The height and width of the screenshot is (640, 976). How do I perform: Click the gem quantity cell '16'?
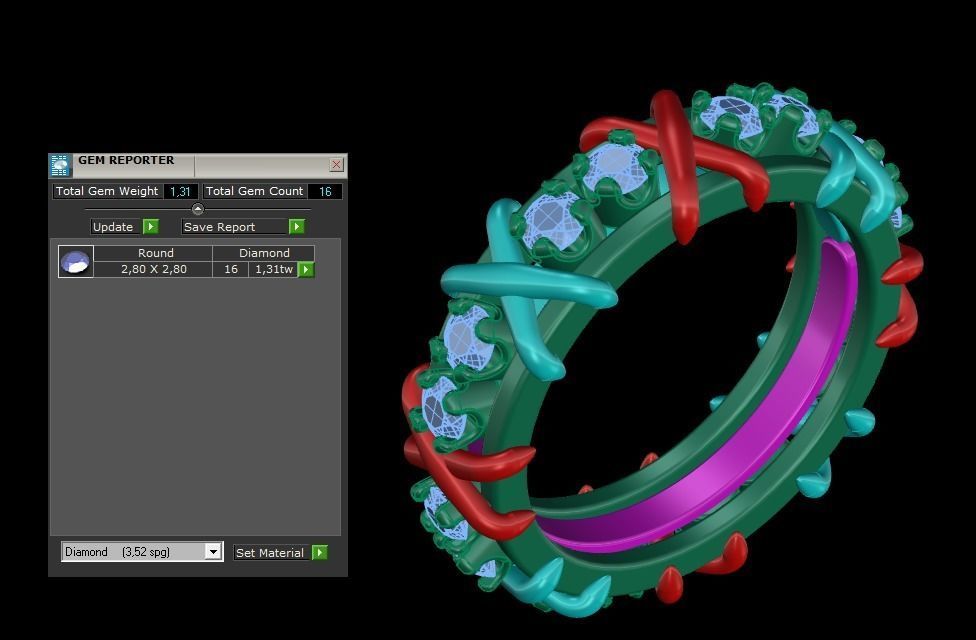tap(231, 269)
